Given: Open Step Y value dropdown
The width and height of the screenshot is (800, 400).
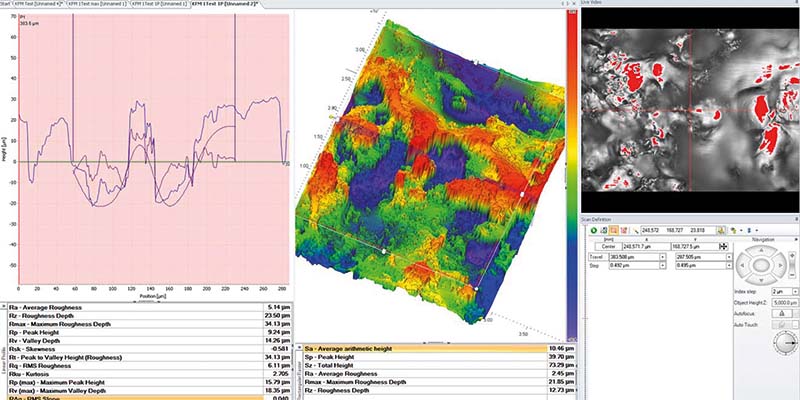Looking at the screenshot, I should coord(729,265).
